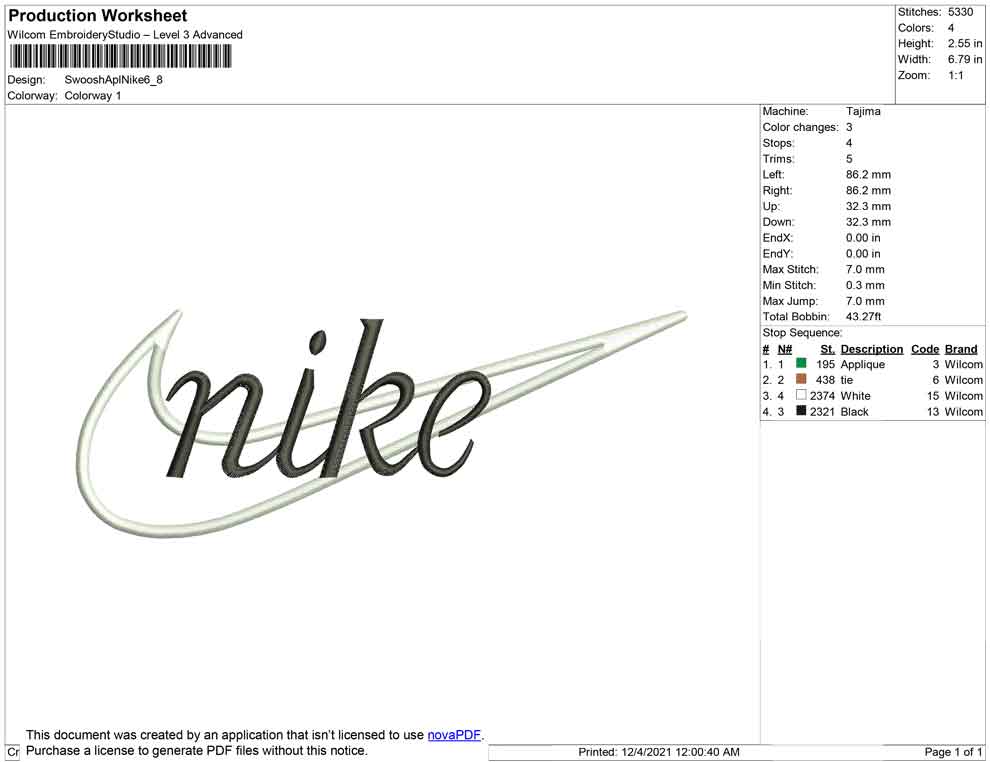Click the Total Bobbin value 43.27ft
The width and height of the screenshot is (990, 762).
[x=863, y=316]
